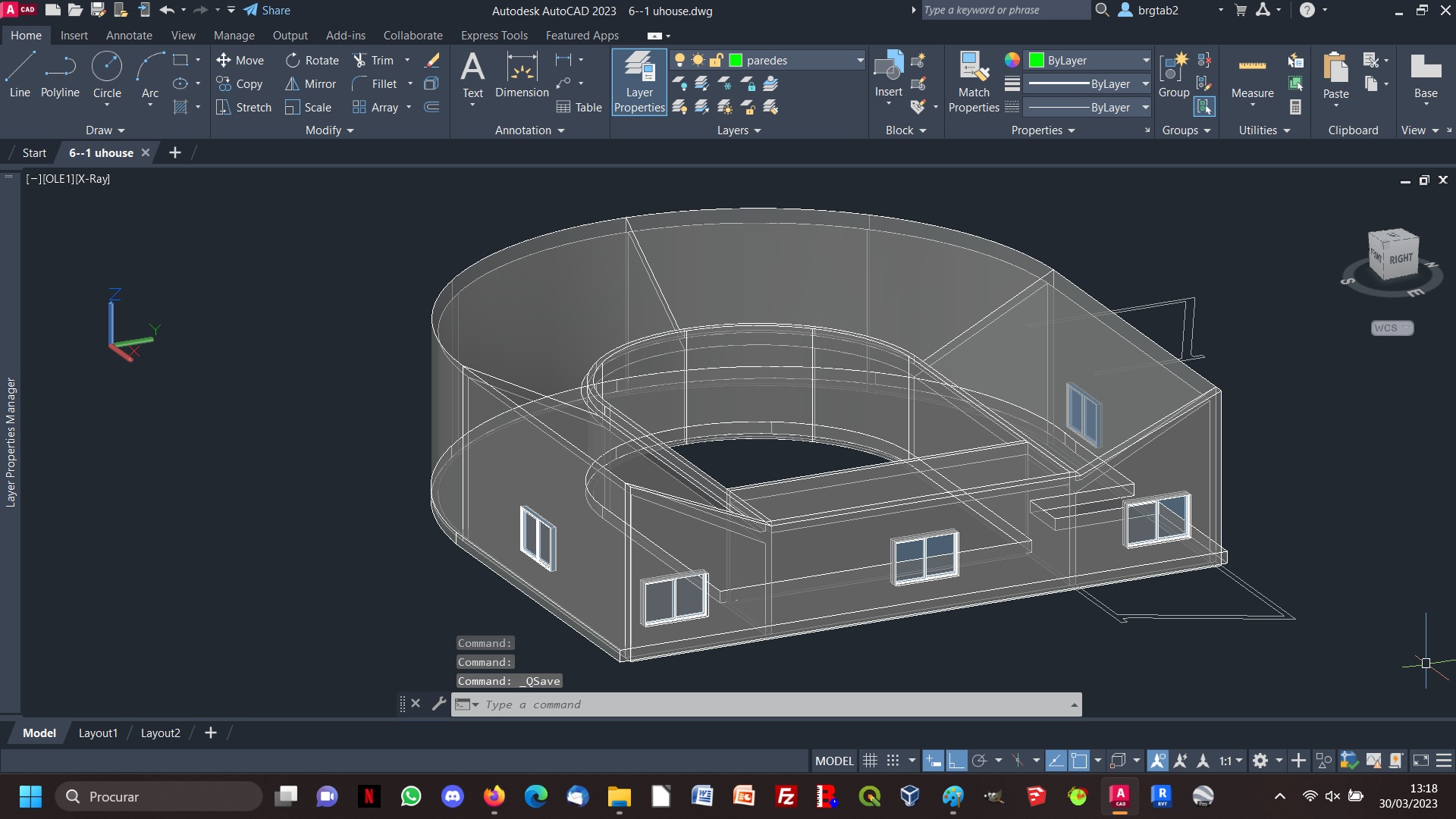1456x819 pixels.
Task: Select the Dimension tool
Action: click(522, 76)
